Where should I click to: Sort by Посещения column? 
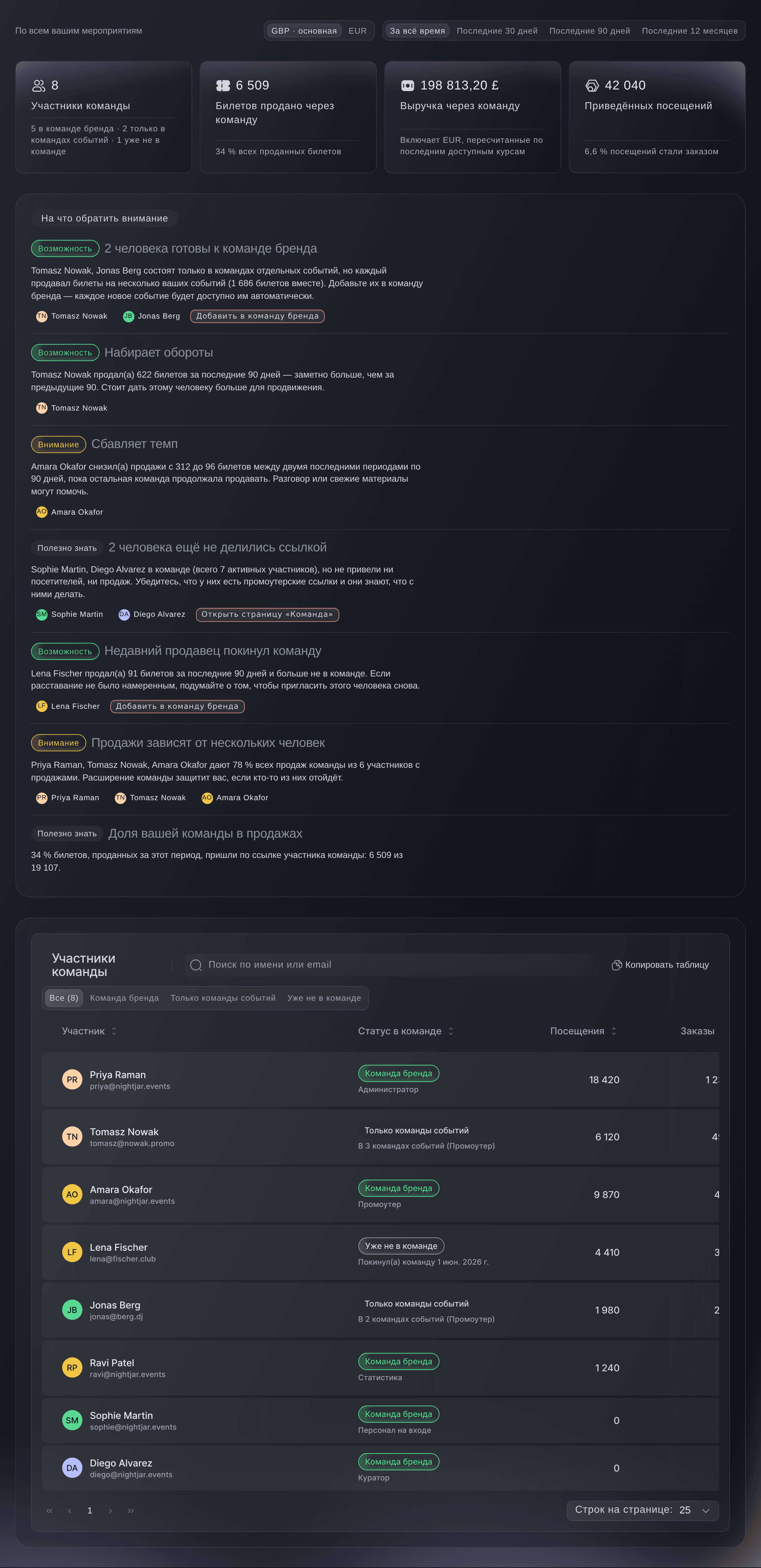click(583, 1031)
